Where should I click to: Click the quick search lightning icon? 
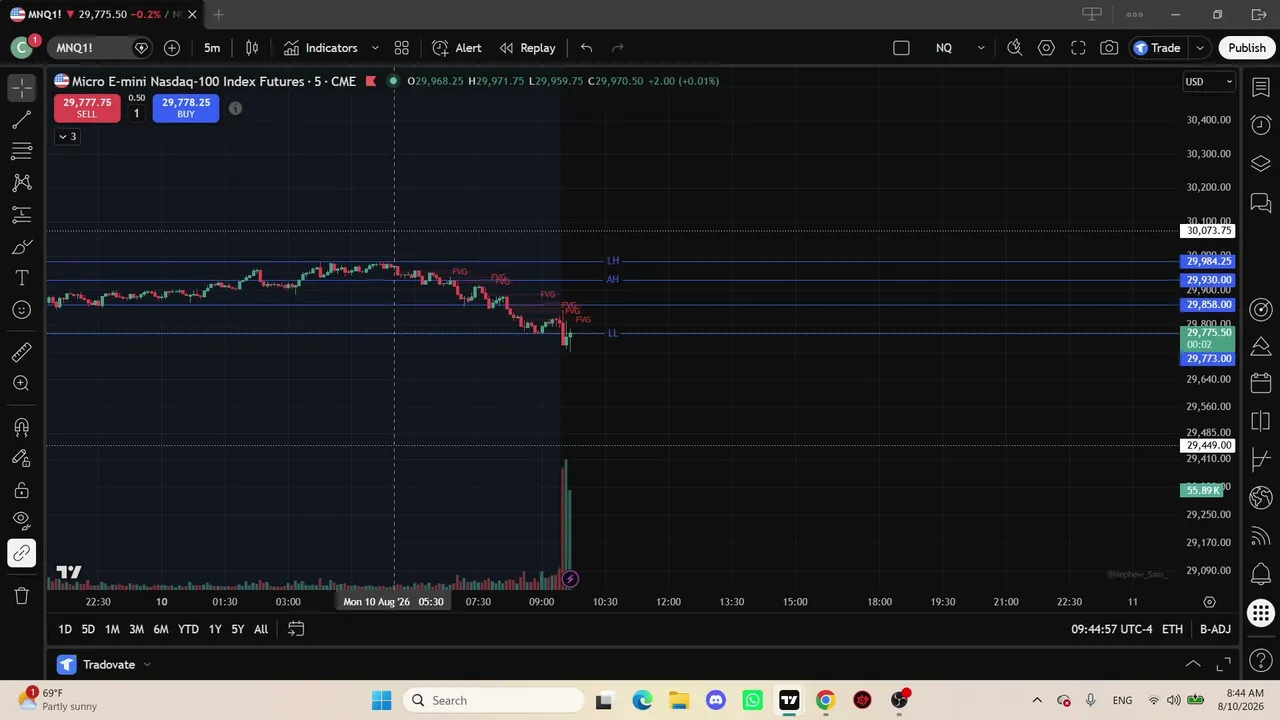[x=1014, y=48]
